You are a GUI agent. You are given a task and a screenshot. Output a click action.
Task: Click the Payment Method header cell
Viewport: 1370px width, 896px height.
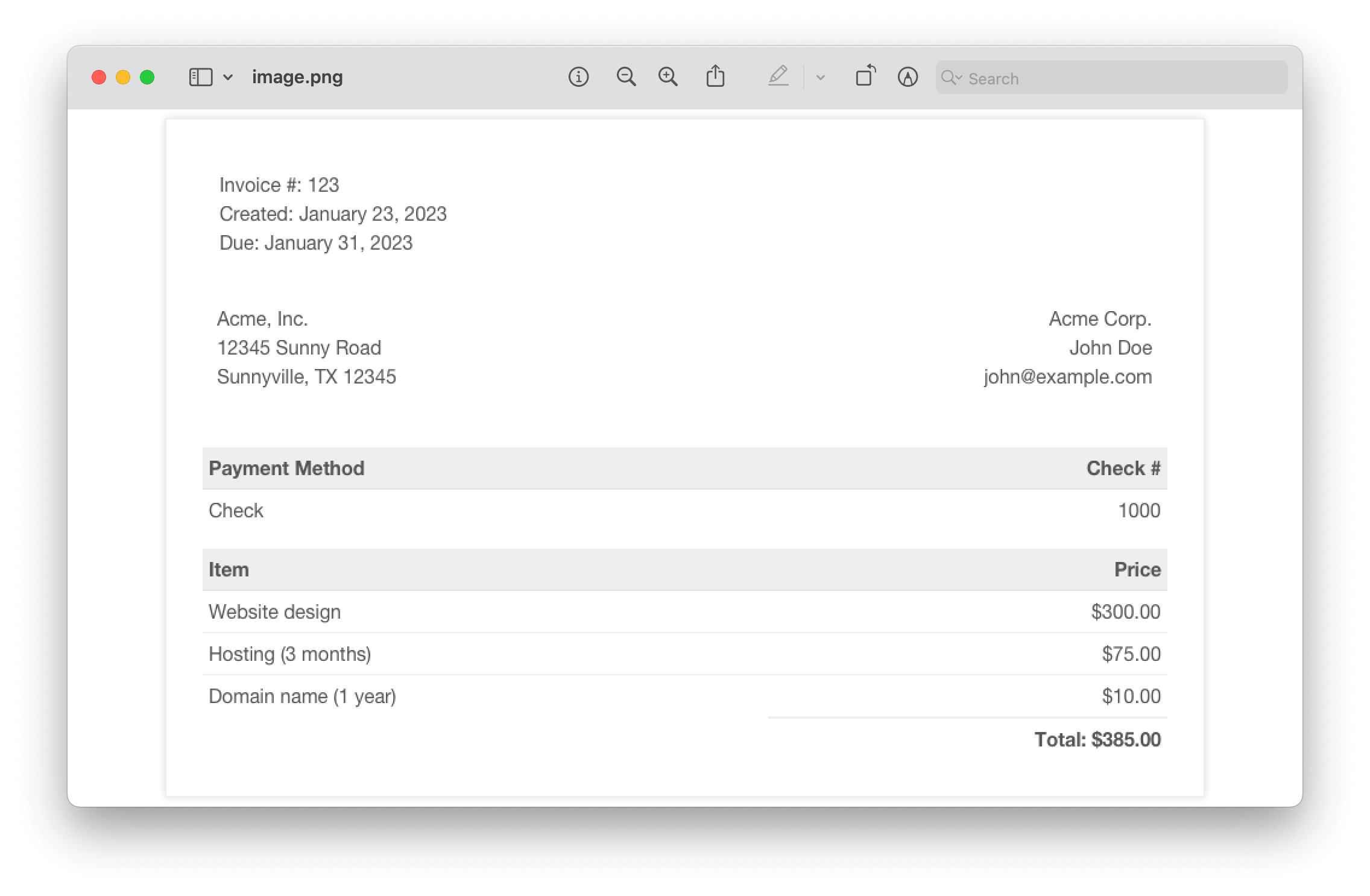click(x=286, y=469)
